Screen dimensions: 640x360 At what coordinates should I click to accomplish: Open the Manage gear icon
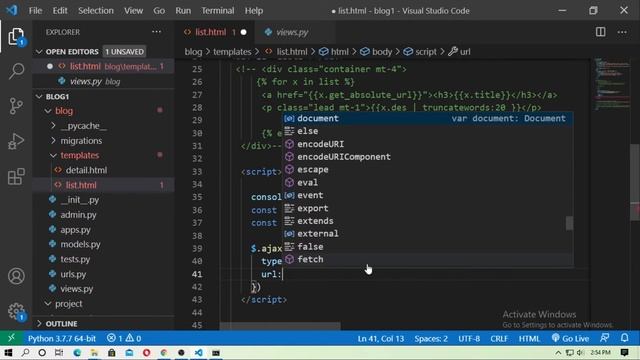point(16,311)
